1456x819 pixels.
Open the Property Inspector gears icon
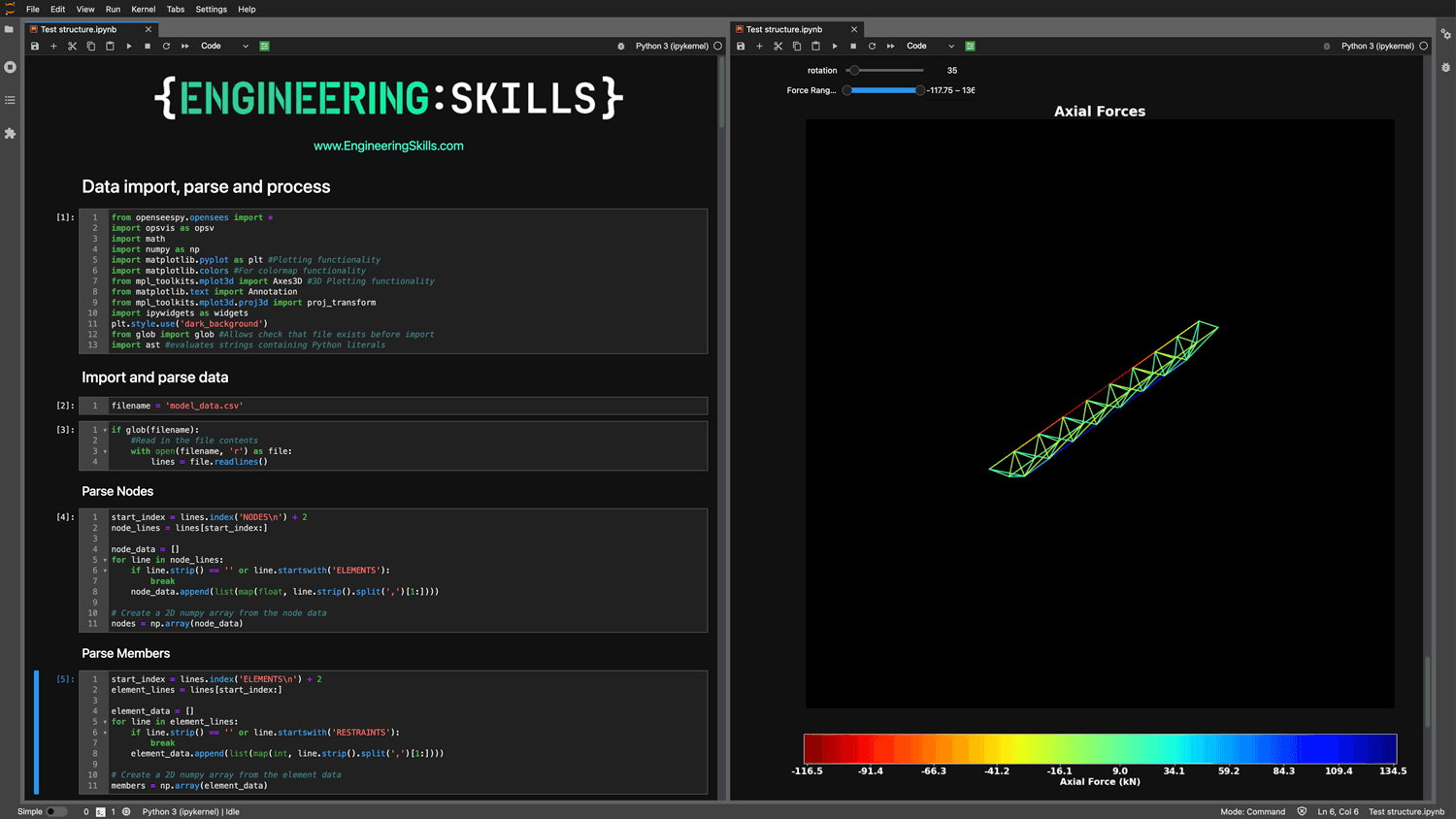(x=1445, y=33)
